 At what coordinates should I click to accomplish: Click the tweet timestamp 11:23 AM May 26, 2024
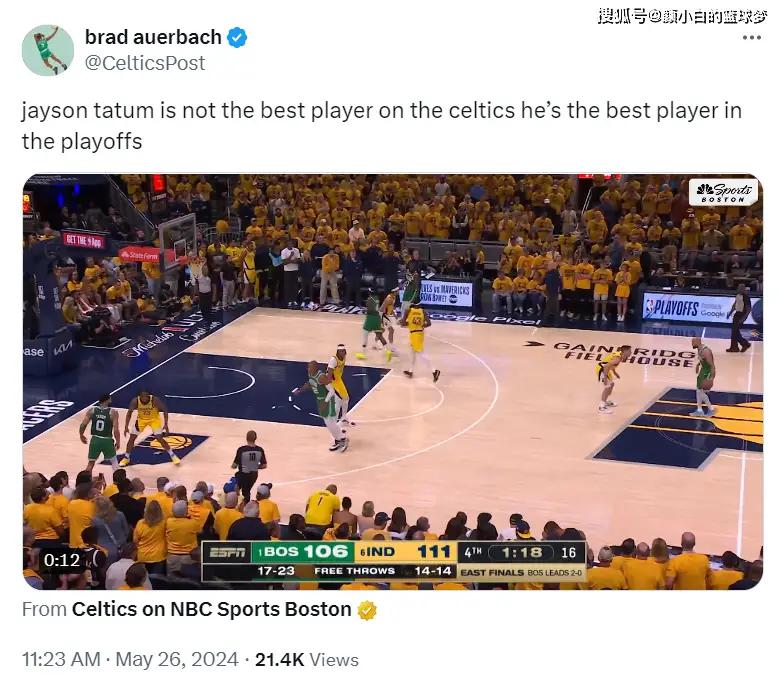click(x=130, y=659)
